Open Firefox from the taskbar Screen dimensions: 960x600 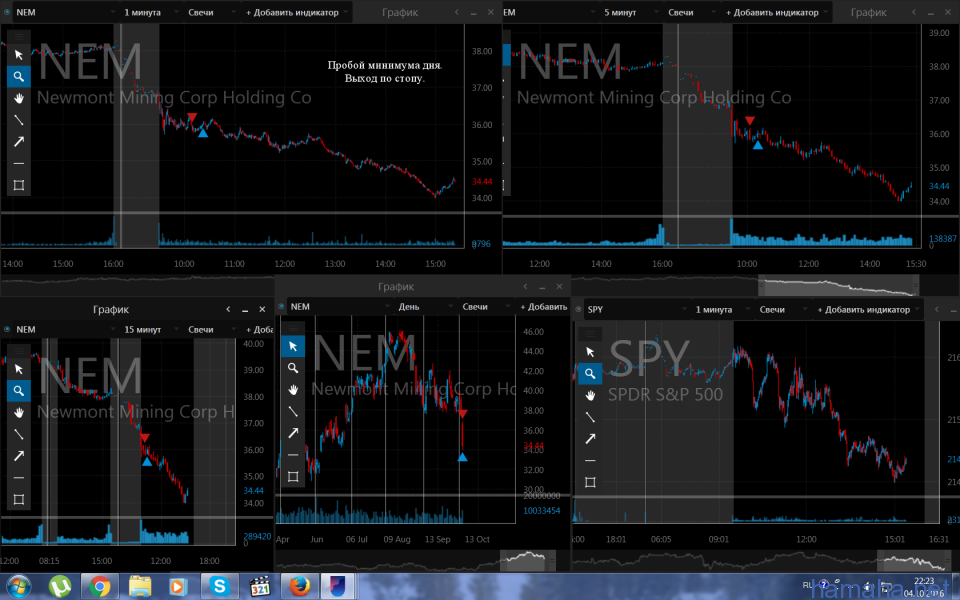[x=299, y=587]
